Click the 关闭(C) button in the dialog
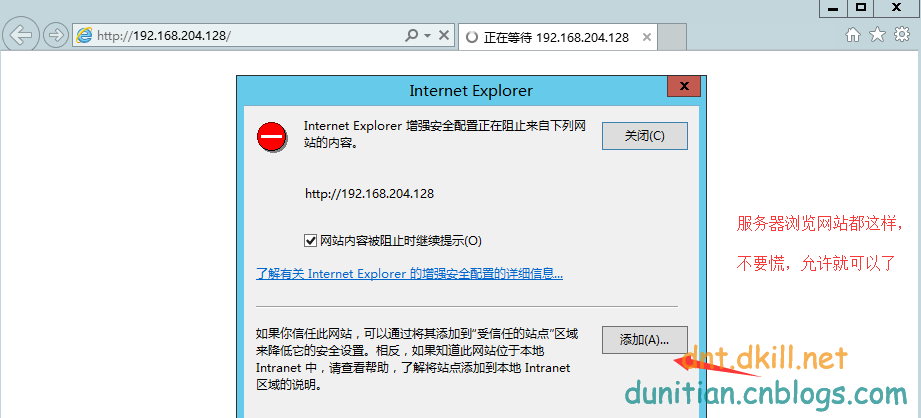The image size is (921, 418). [644, 136]
